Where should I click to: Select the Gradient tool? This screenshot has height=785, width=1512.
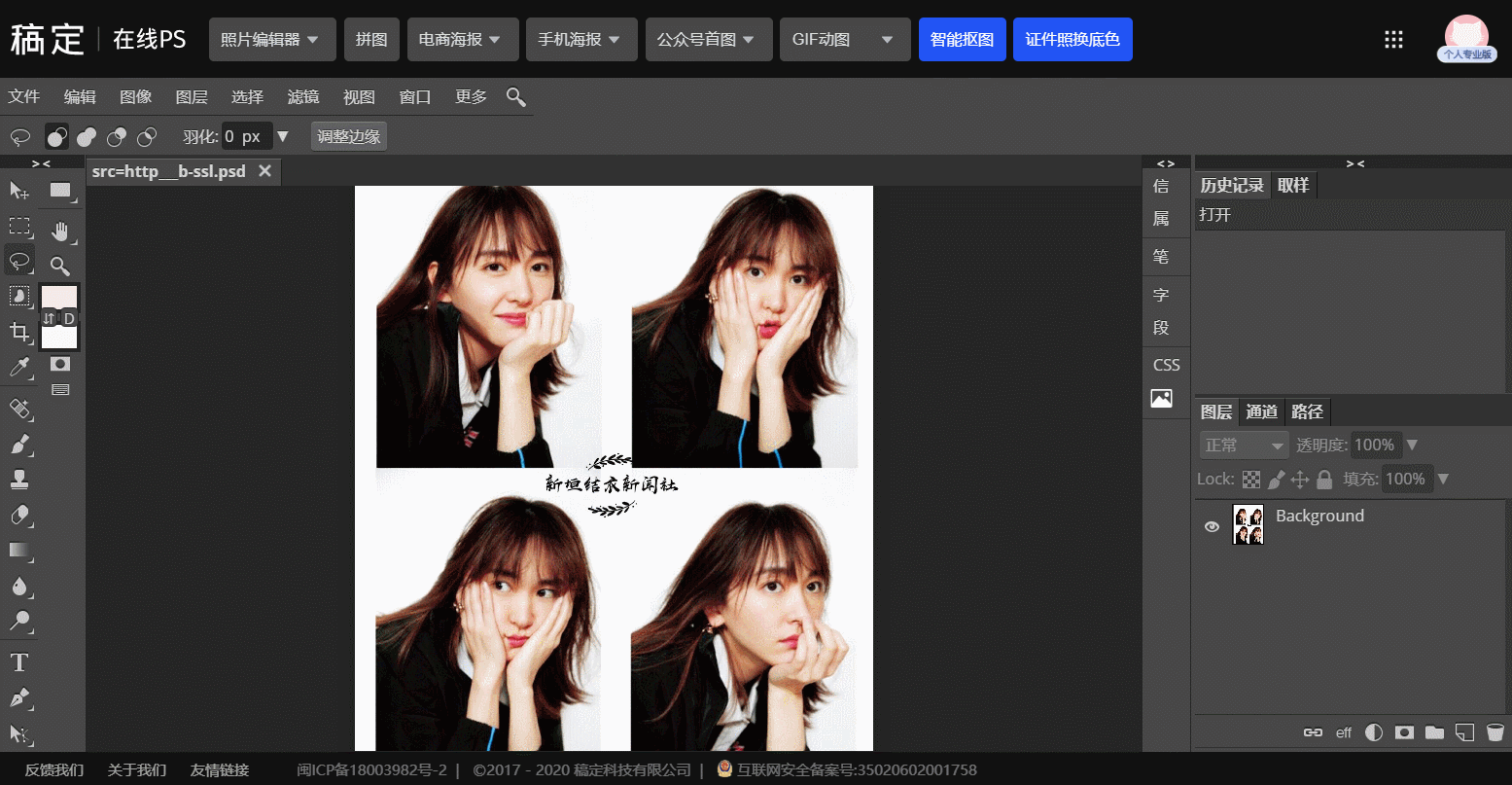pos(18,551)
